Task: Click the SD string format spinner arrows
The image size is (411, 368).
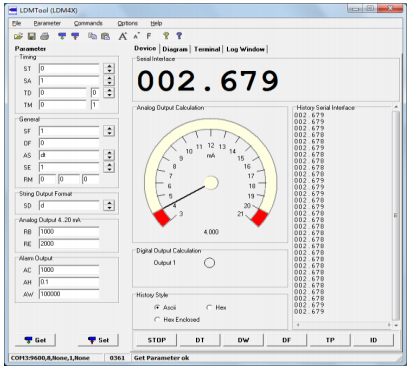Action: 109,205
